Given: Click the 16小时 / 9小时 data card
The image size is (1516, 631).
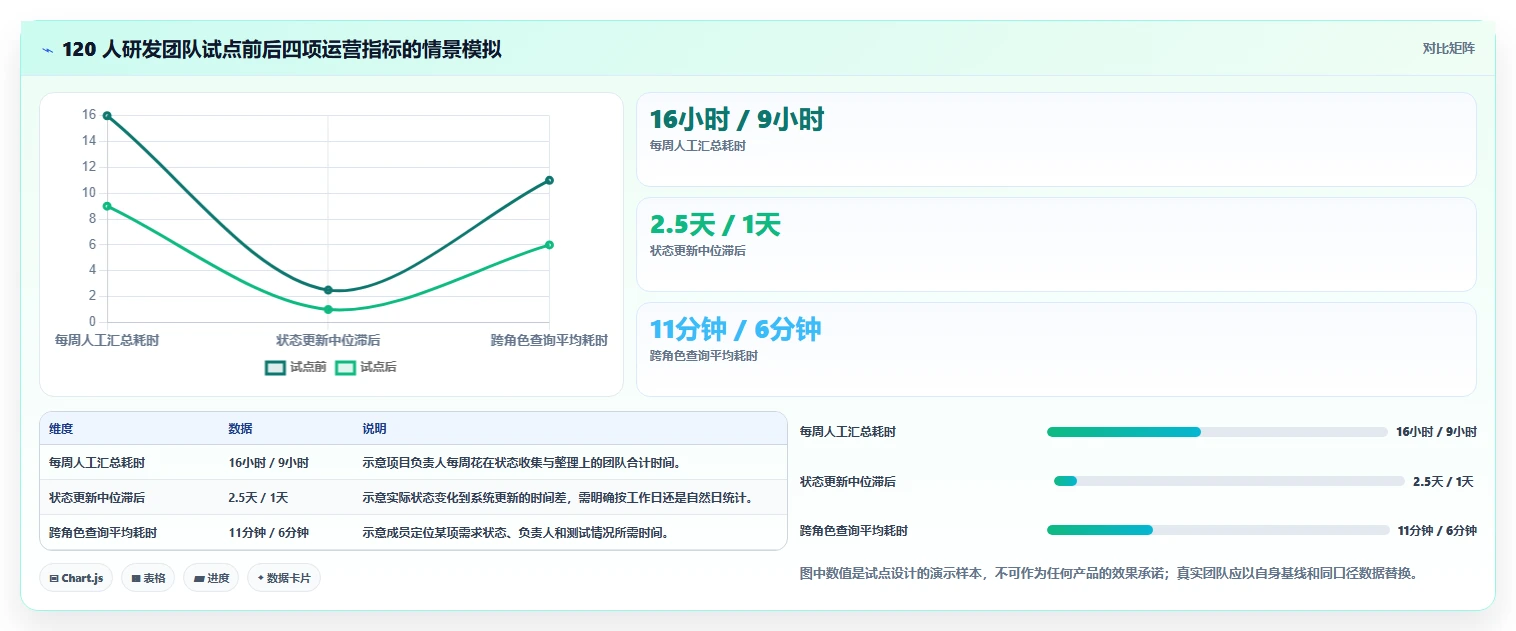Looking at the screenshot, I should pyautogui.click(x=1056, y=139).
